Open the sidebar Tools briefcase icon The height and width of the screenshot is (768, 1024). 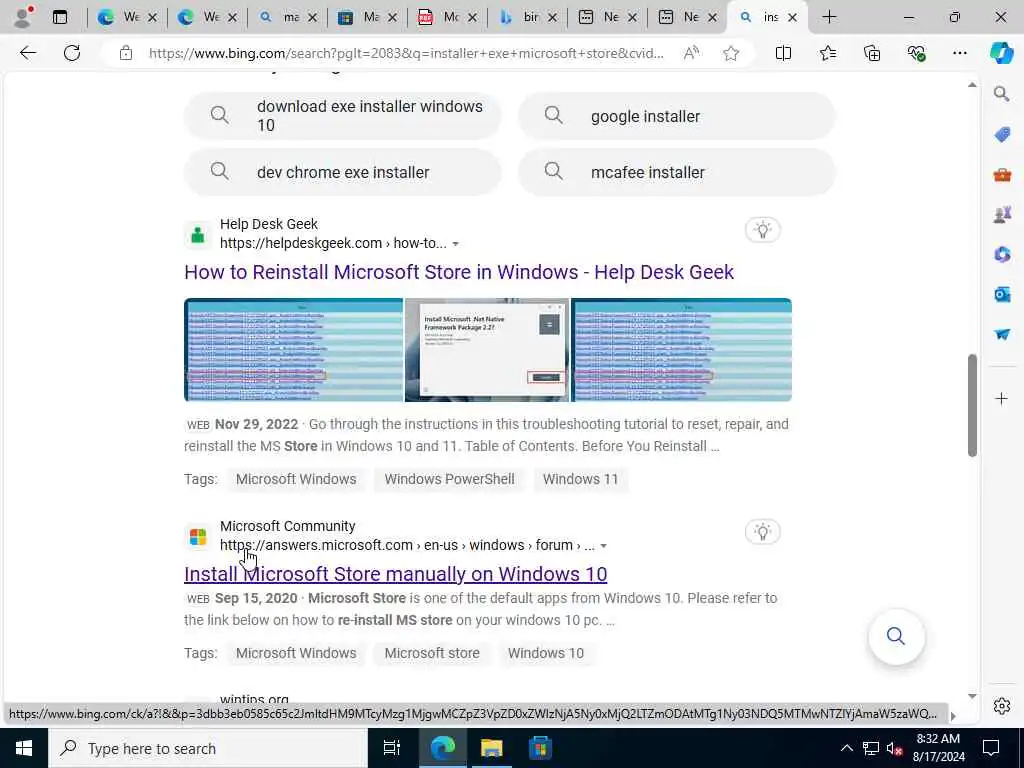[x=1002, y=174]
